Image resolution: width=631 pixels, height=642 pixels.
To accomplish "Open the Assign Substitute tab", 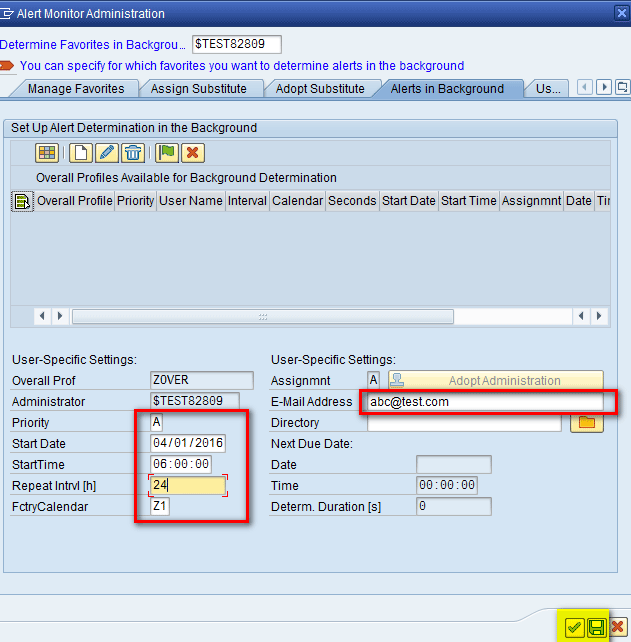I will tap(199, 88).
